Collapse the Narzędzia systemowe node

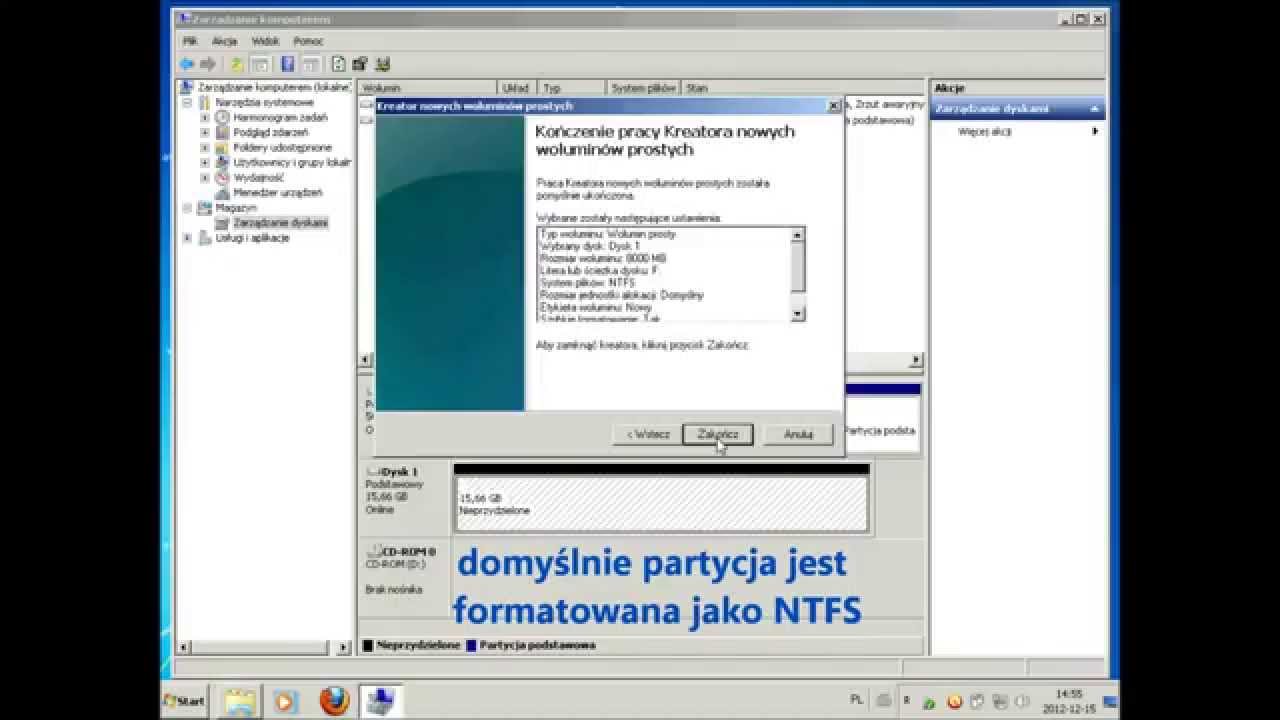187,102
